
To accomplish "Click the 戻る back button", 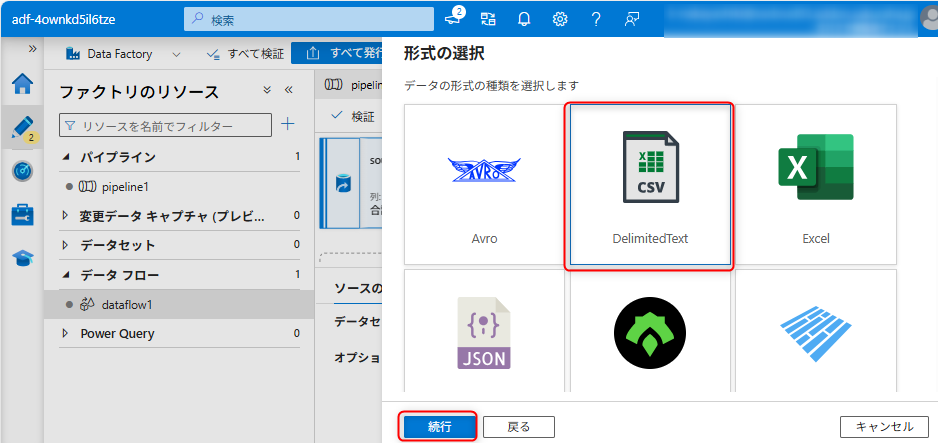I will [519, 427].
